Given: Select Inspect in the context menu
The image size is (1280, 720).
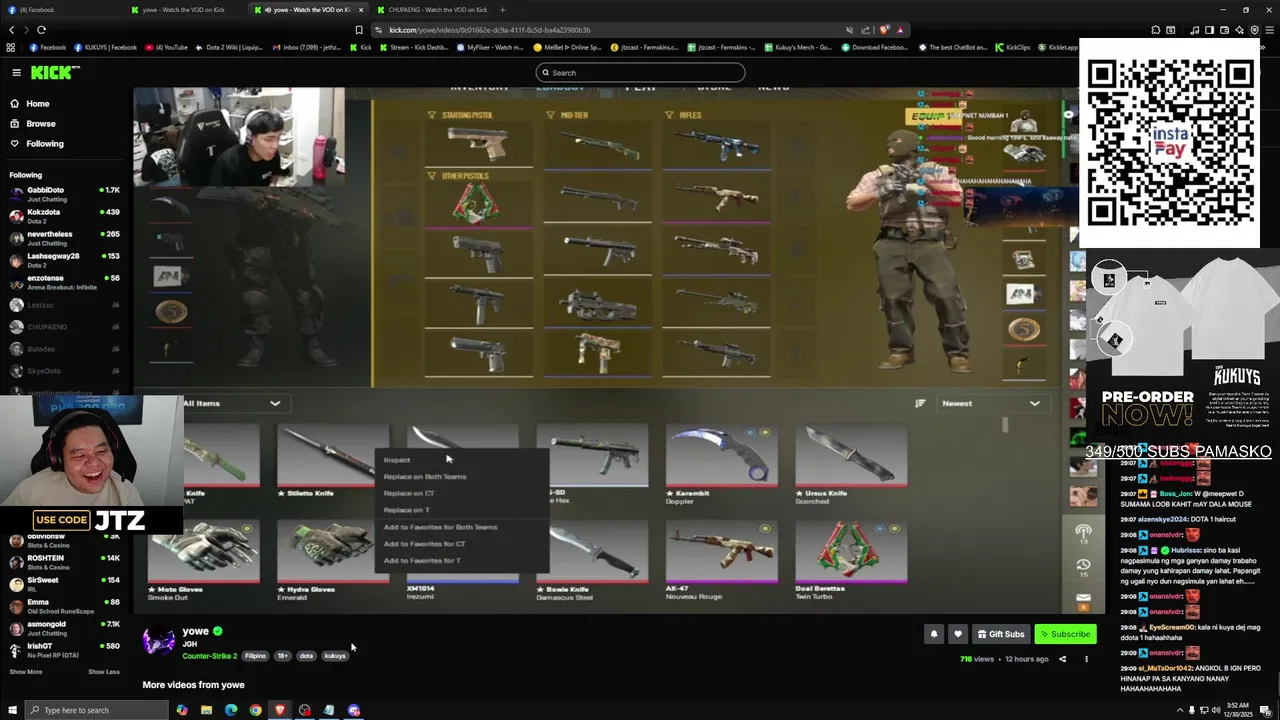Looking at the screenshot, I should pos(397,460).
